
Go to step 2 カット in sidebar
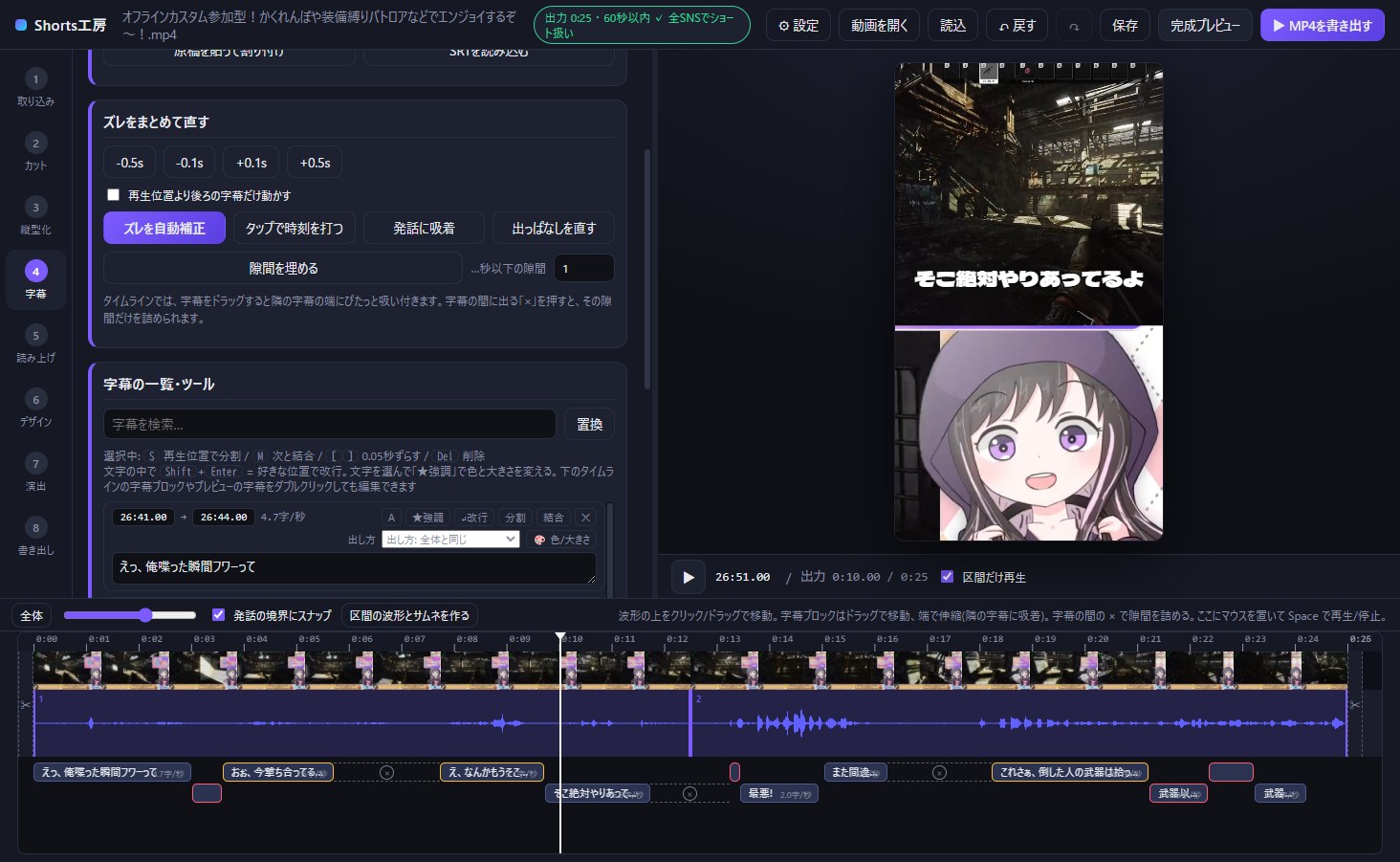coord(35,152)
